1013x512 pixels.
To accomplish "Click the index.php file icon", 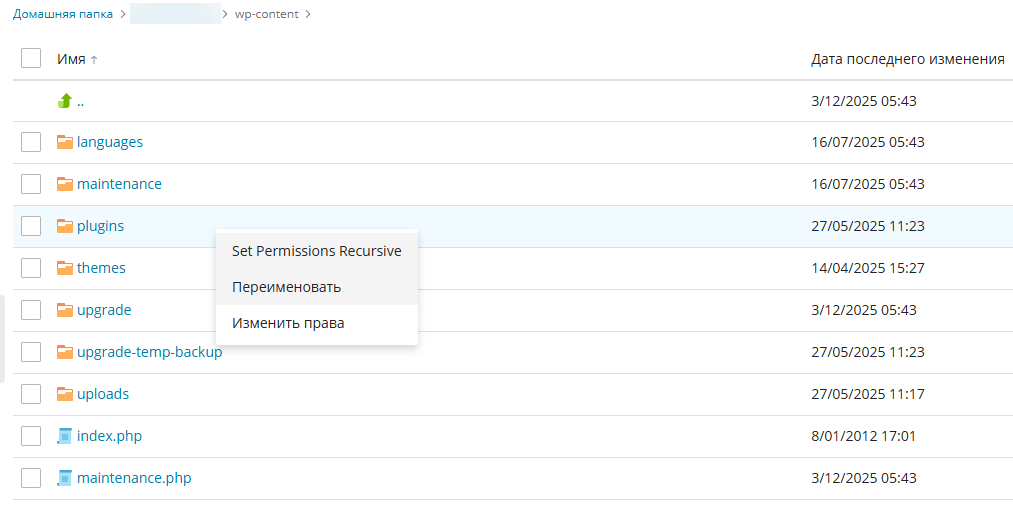I will 65,436.
